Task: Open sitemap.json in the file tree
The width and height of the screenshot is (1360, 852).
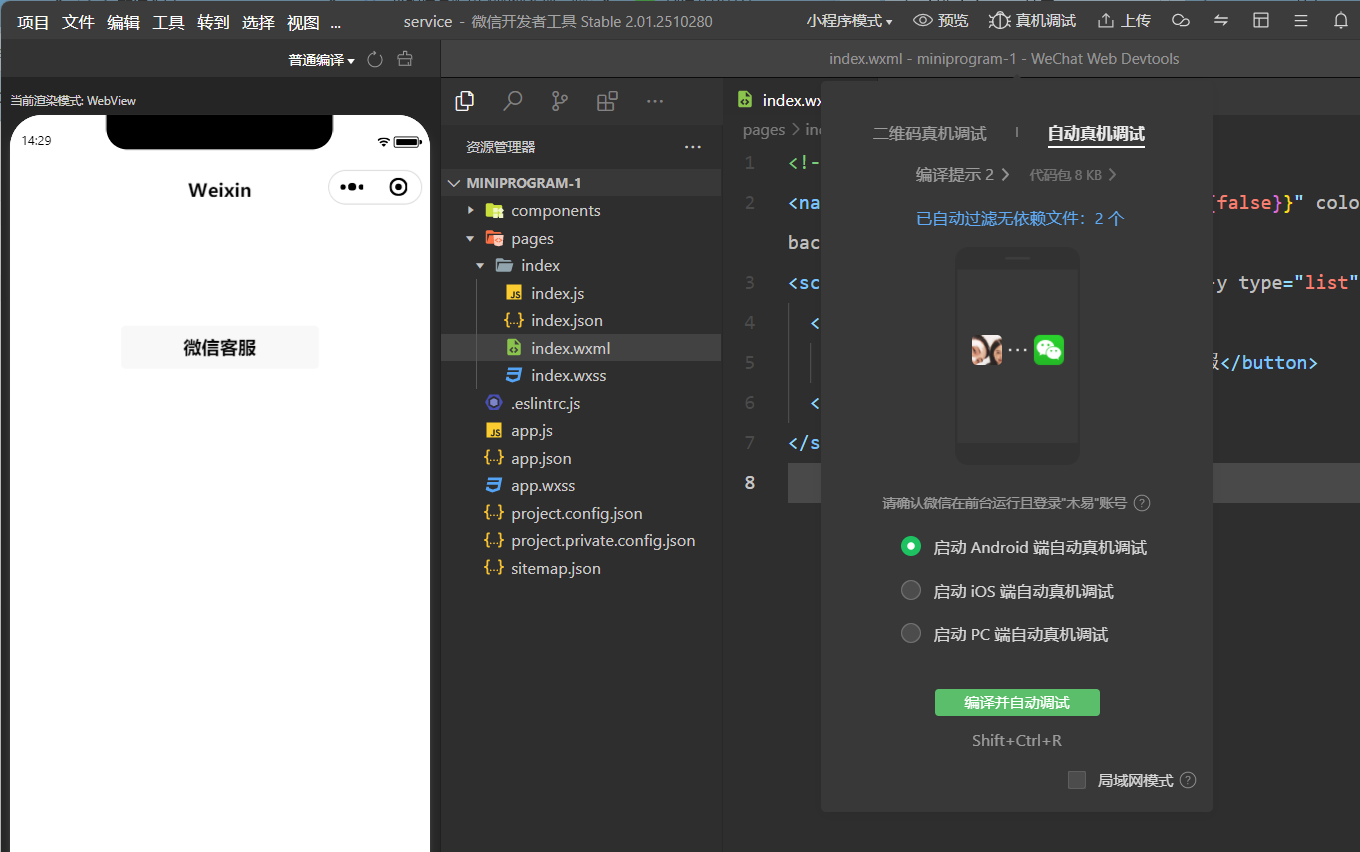Action: click(x=555, y=568)
